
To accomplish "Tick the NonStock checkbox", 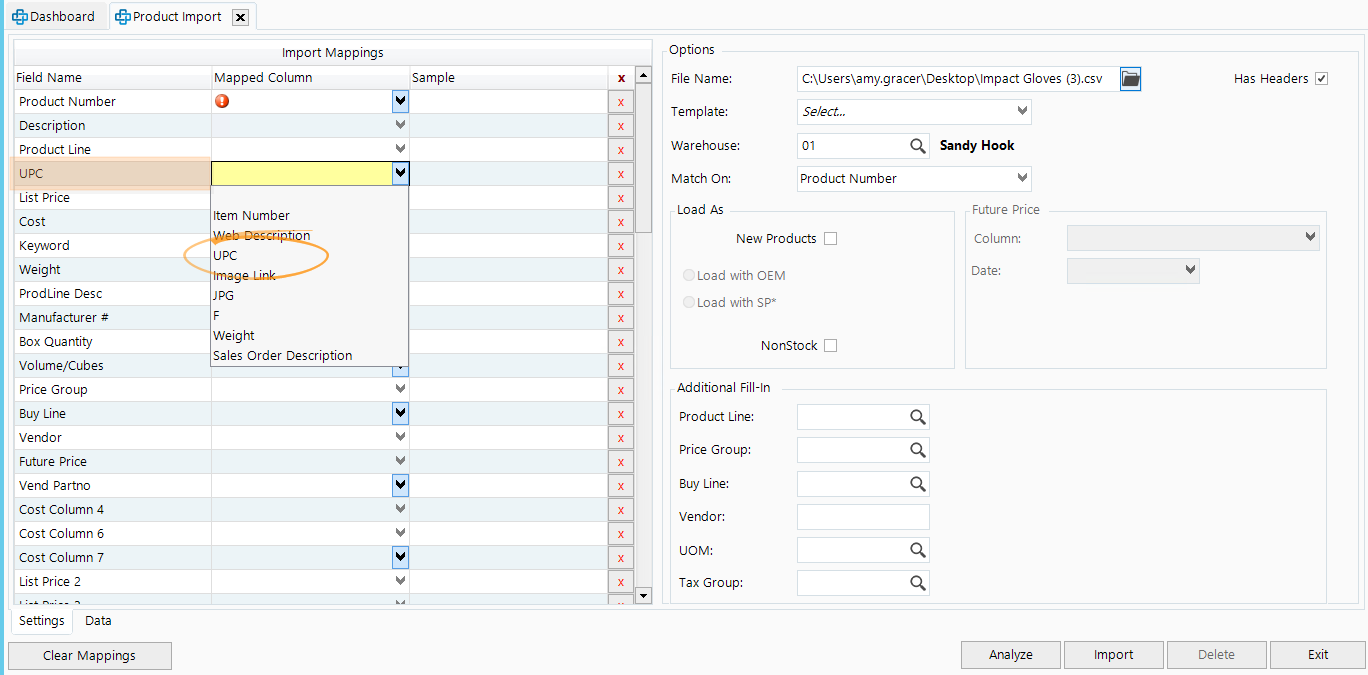I will point(830,346).
